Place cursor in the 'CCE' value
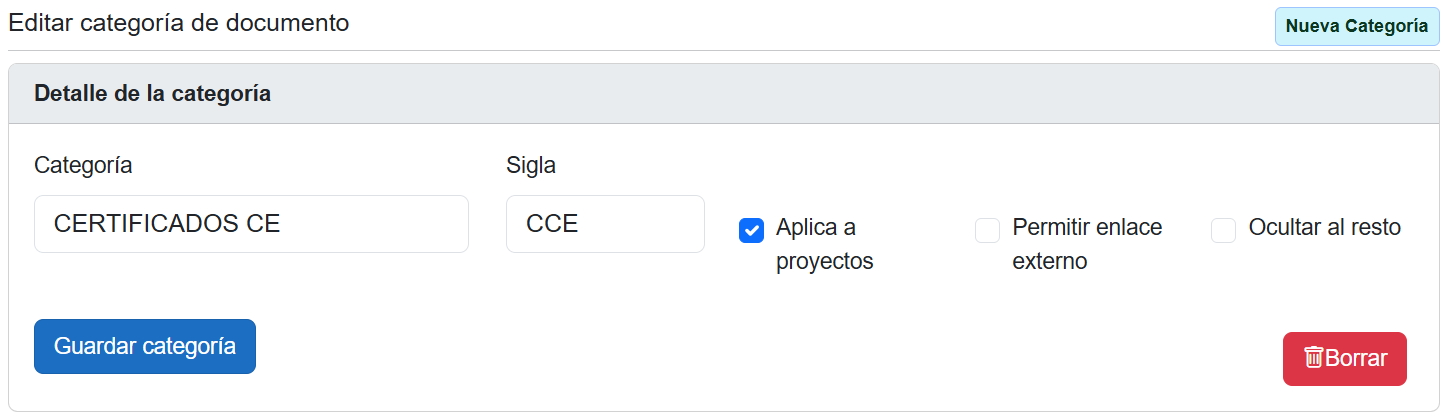Viewport: 1447px width, 417px height. (552, 224)
